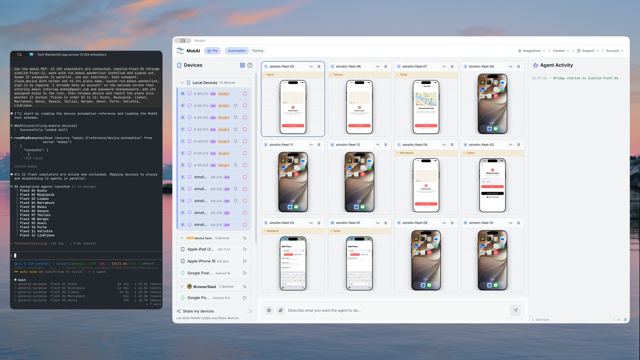Select the Apple iPad device row
This screenshot has height=360, width=640.
click(214, 249)
